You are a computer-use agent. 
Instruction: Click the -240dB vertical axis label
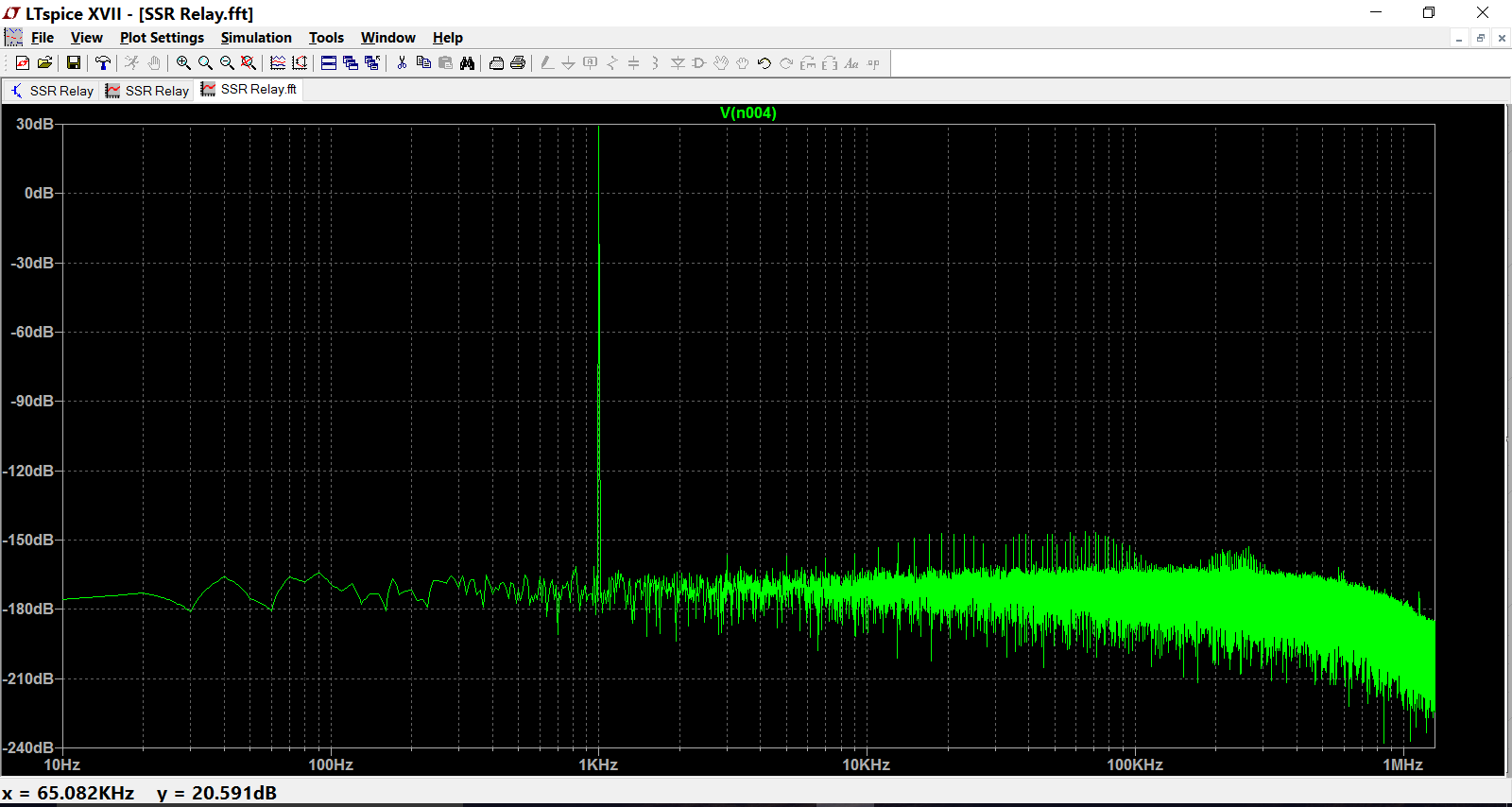coord(29,747)
